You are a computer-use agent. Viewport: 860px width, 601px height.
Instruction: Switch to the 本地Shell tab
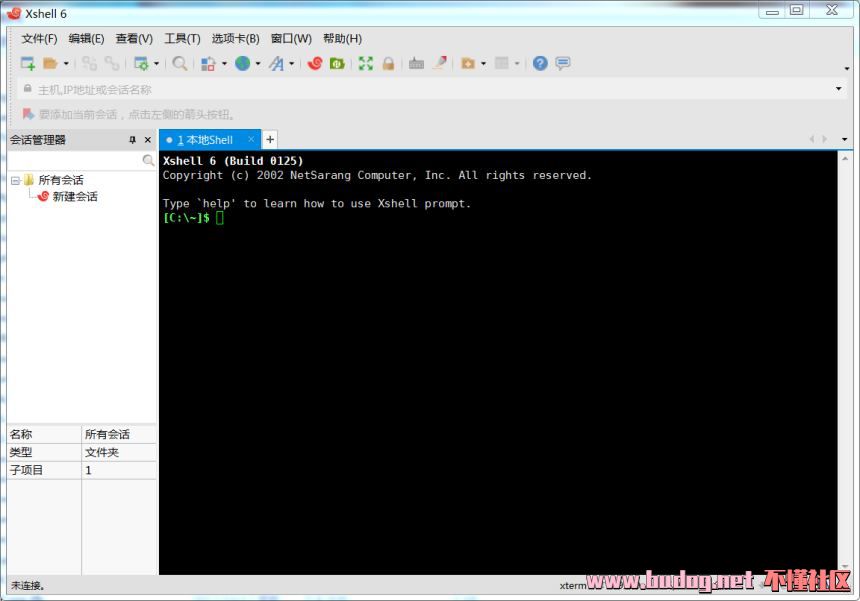click(x=208, y=140)
